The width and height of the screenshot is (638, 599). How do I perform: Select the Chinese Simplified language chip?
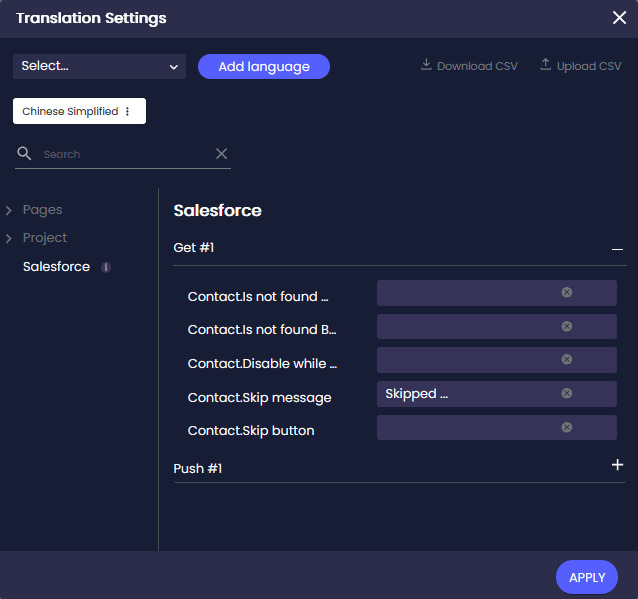79,111
